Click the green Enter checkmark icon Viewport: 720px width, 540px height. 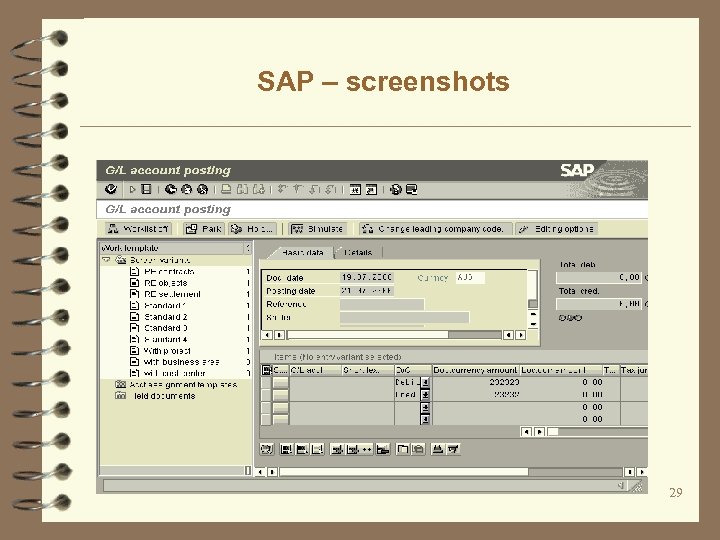(x=111, y=189)
